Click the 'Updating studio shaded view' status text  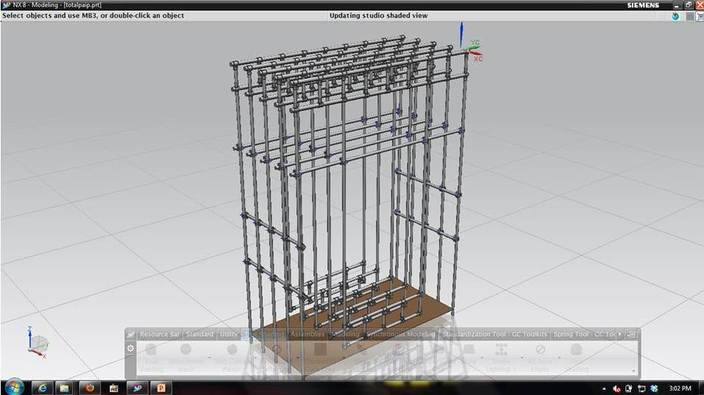tap(378, 16)
